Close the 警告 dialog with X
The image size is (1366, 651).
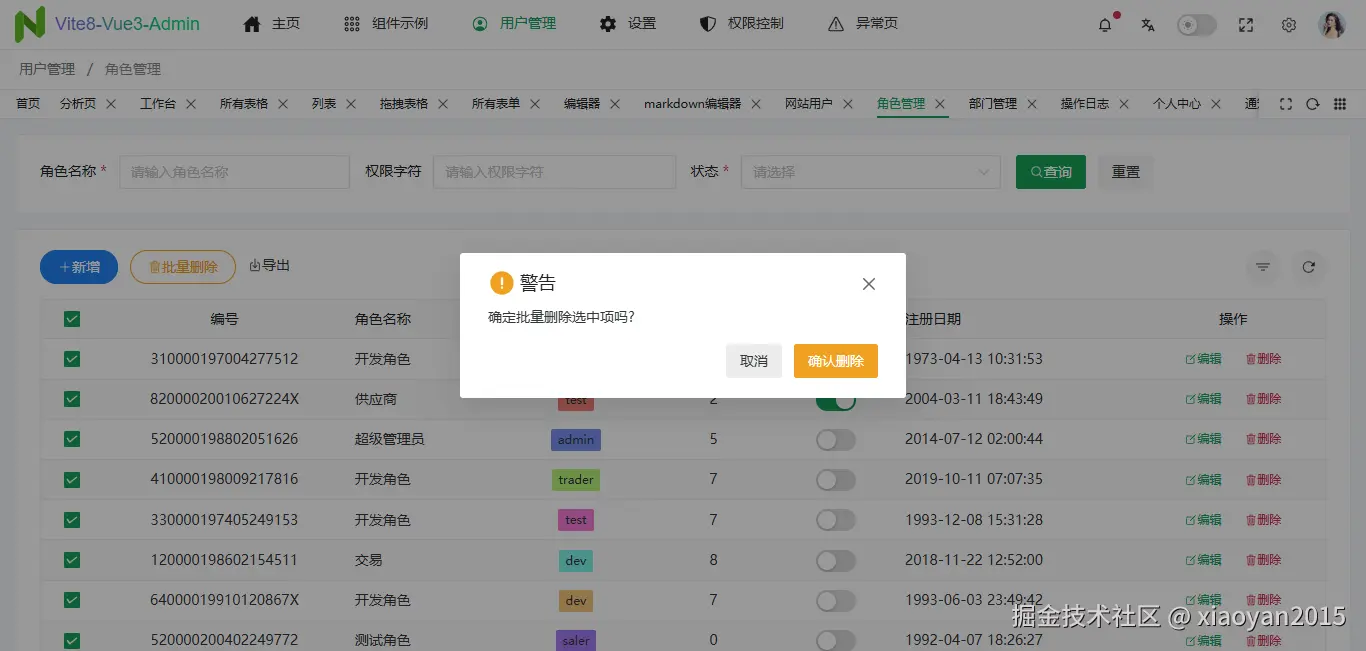coord(869,284)
